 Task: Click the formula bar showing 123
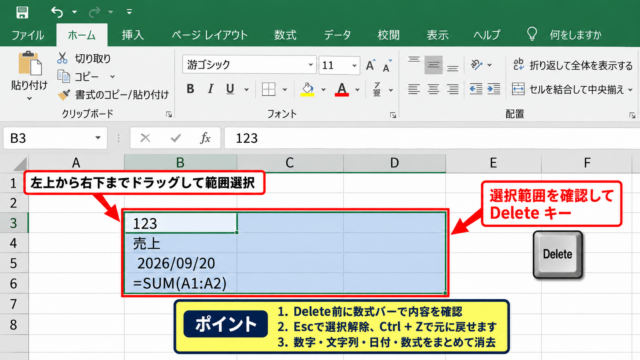(432, 138)
